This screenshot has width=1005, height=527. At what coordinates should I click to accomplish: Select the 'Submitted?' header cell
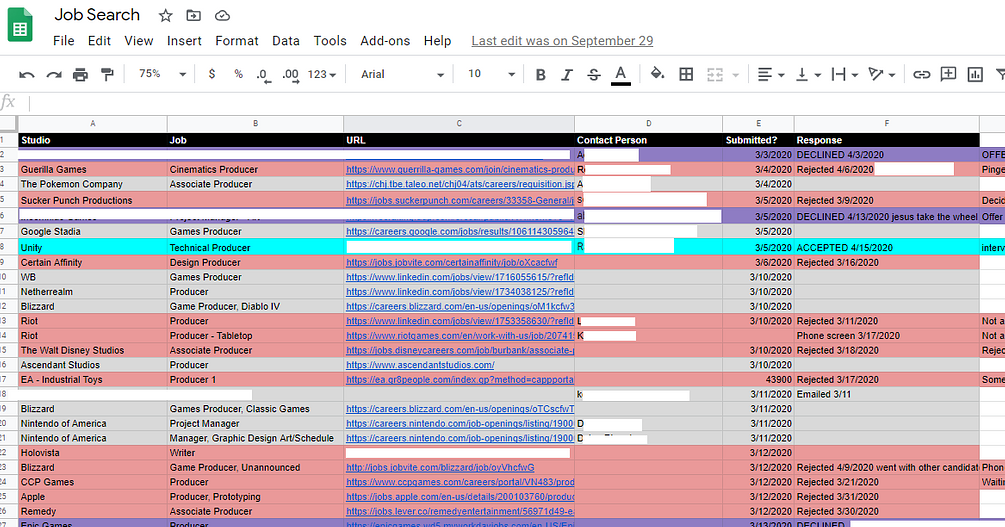[x=758, y=140]
